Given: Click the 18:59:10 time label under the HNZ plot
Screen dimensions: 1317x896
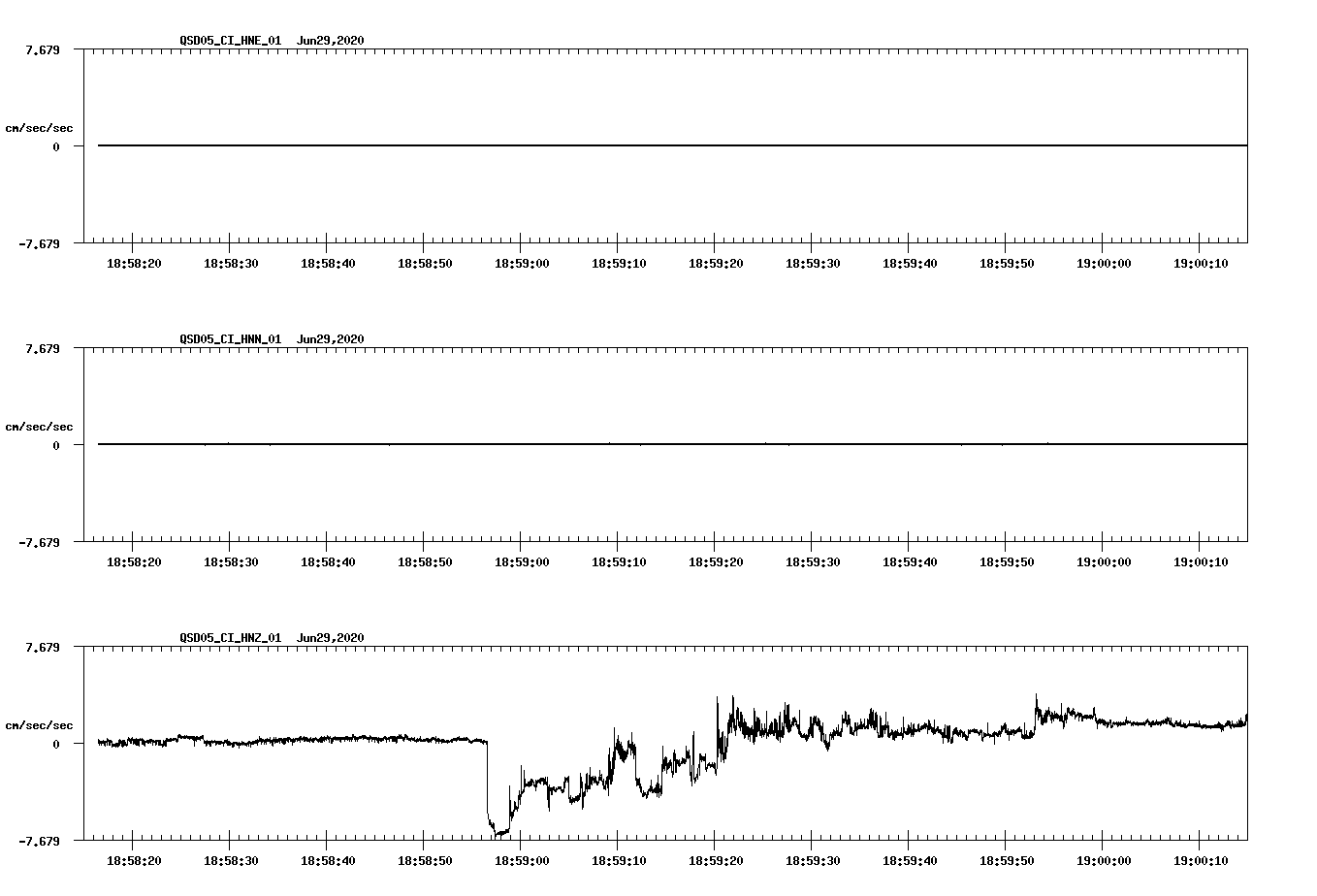Looking at the screenshot, I should pyautogui.click(x=618, y=860).
